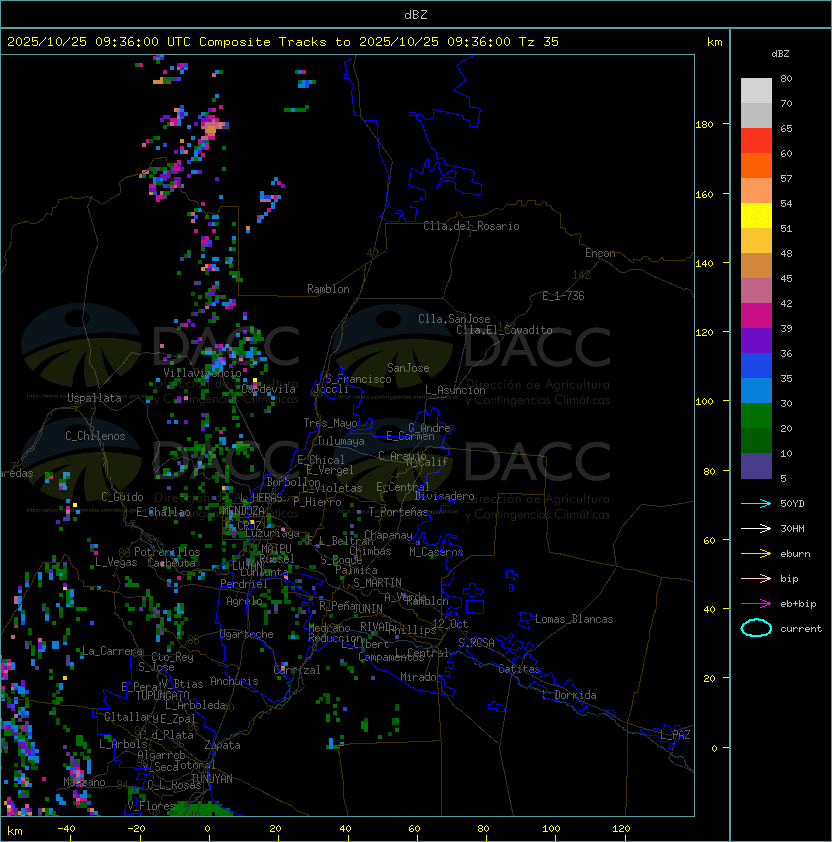Click the cyan 'current' ellipse symbol
This screenshot has width=832, height=842.
pyautogui.click(x=756, y=628)
